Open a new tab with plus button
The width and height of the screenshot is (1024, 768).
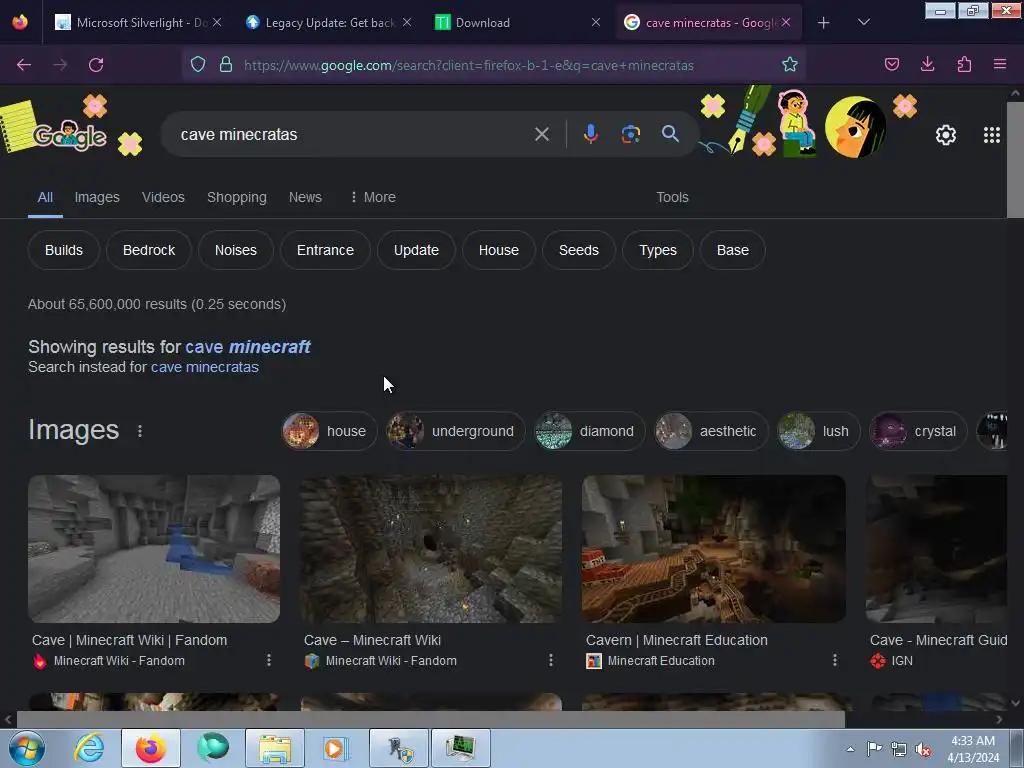824,23
